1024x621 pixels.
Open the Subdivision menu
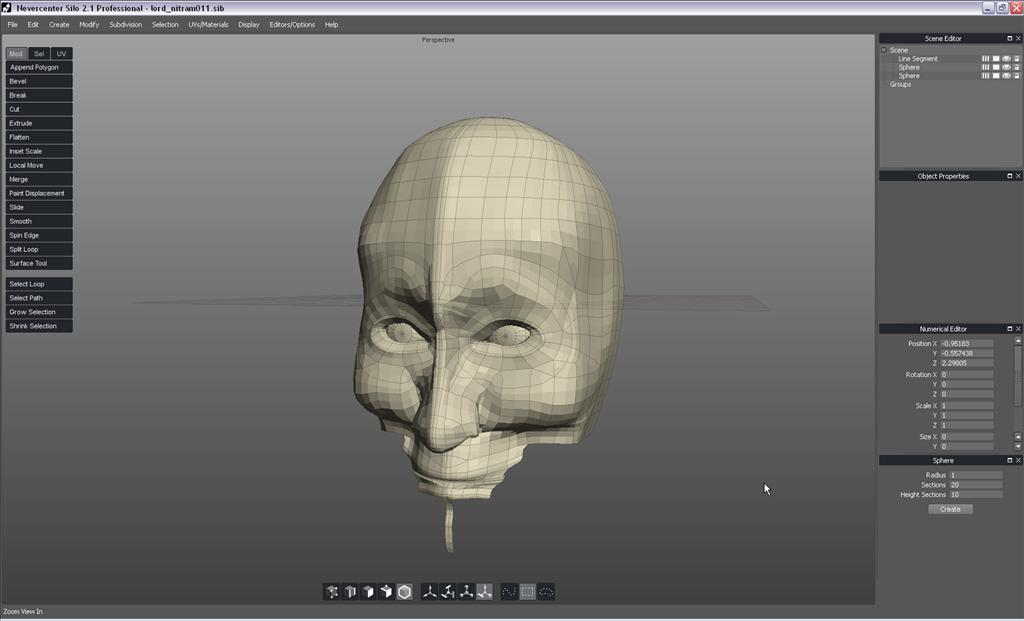click(125, 24)
